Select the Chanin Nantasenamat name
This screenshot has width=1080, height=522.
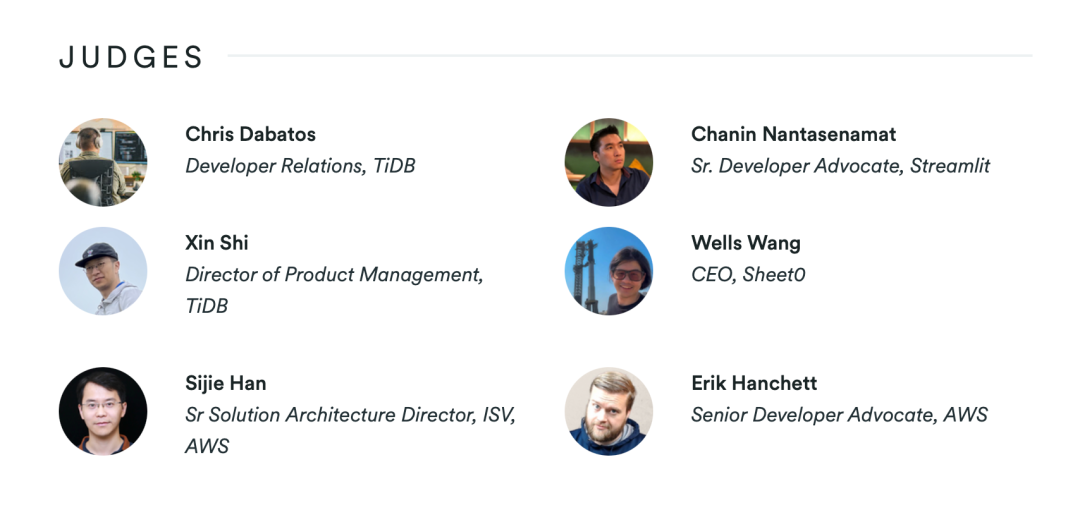coord(793,134)
